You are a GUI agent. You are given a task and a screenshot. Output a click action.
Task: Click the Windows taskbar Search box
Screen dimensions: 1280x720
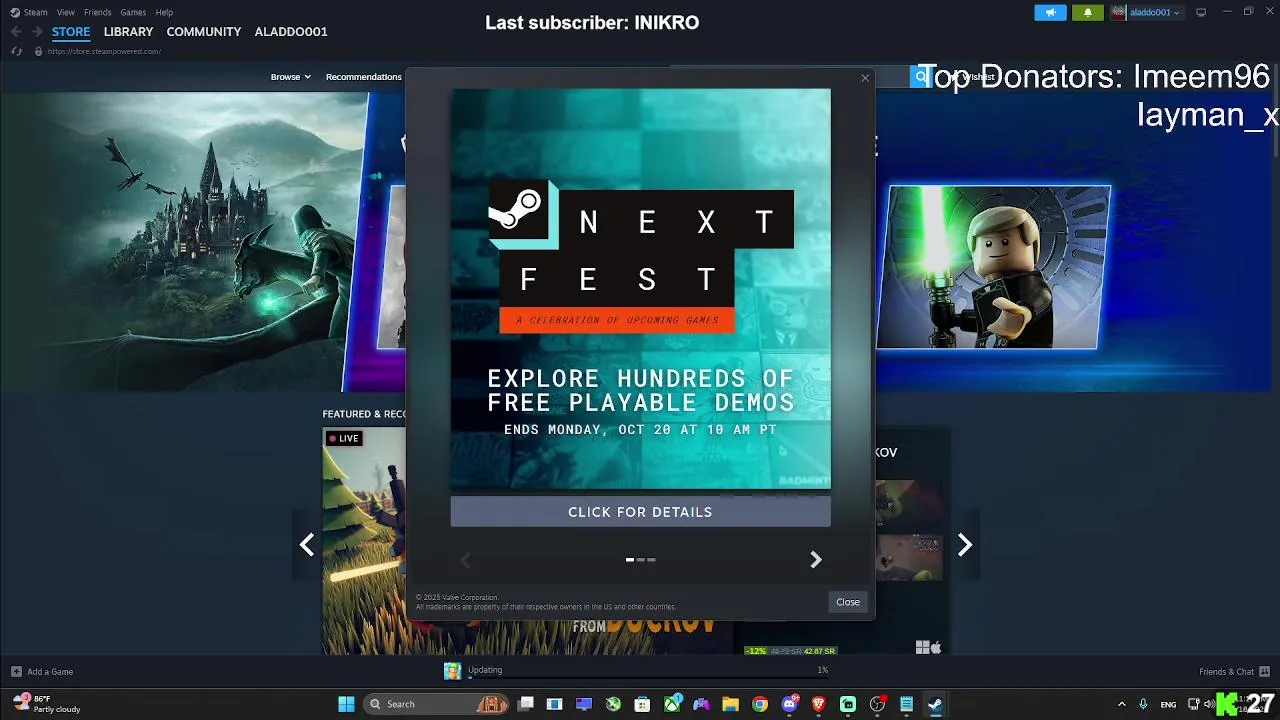pos(436,704)
